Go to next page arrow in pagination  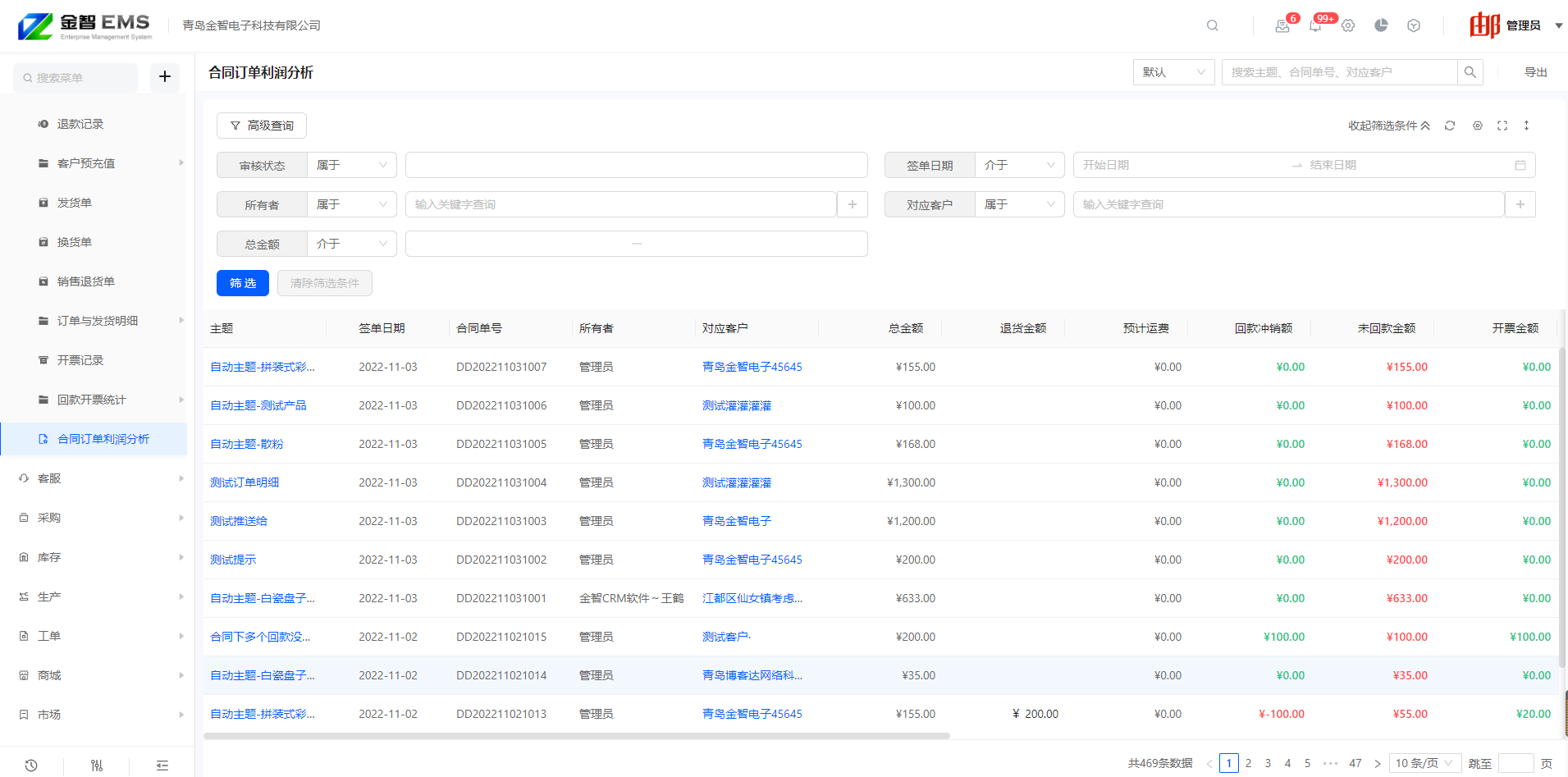coord(1378,763)
